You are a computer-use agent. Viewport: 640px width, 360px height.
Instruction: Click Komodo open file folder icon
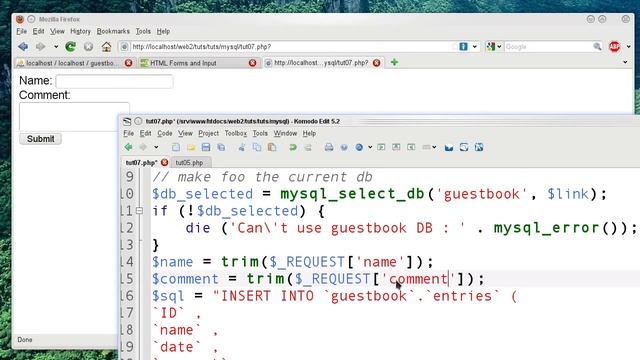(x=191, y=147)
